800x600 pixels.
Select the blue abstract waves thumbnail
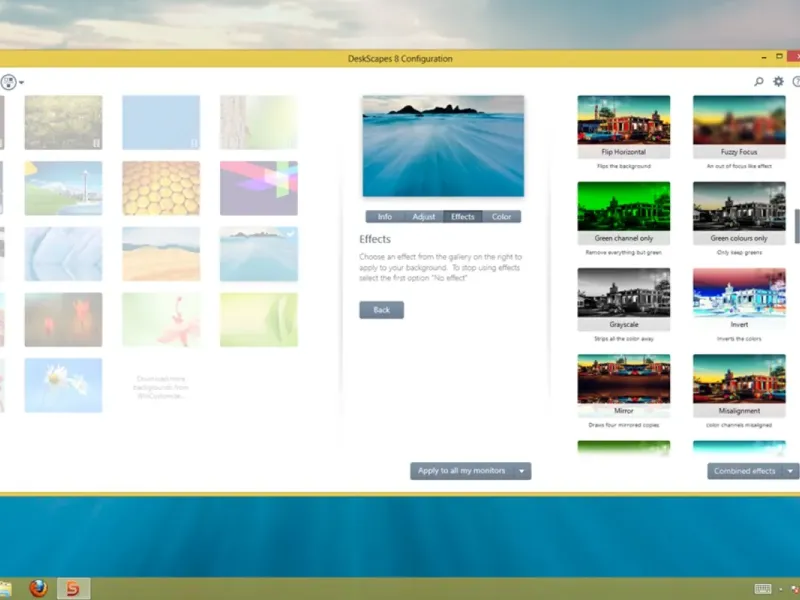63,254
